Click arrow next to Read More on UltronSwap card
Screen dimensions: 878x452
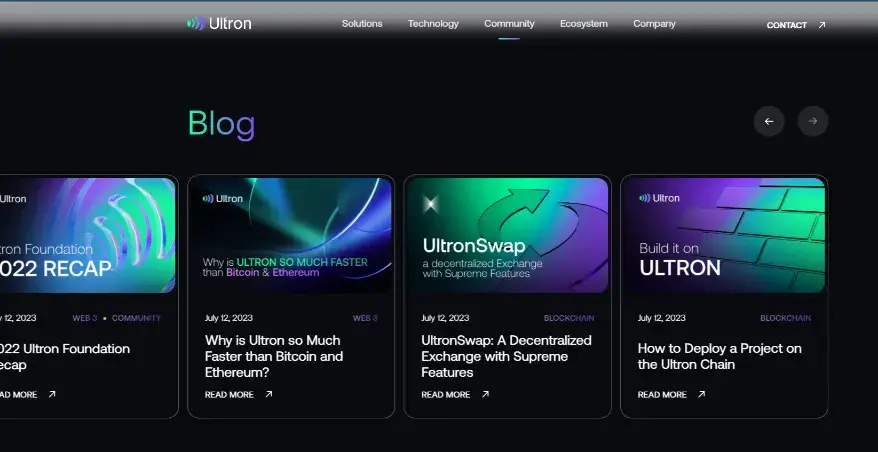click(x=485, y=394)
